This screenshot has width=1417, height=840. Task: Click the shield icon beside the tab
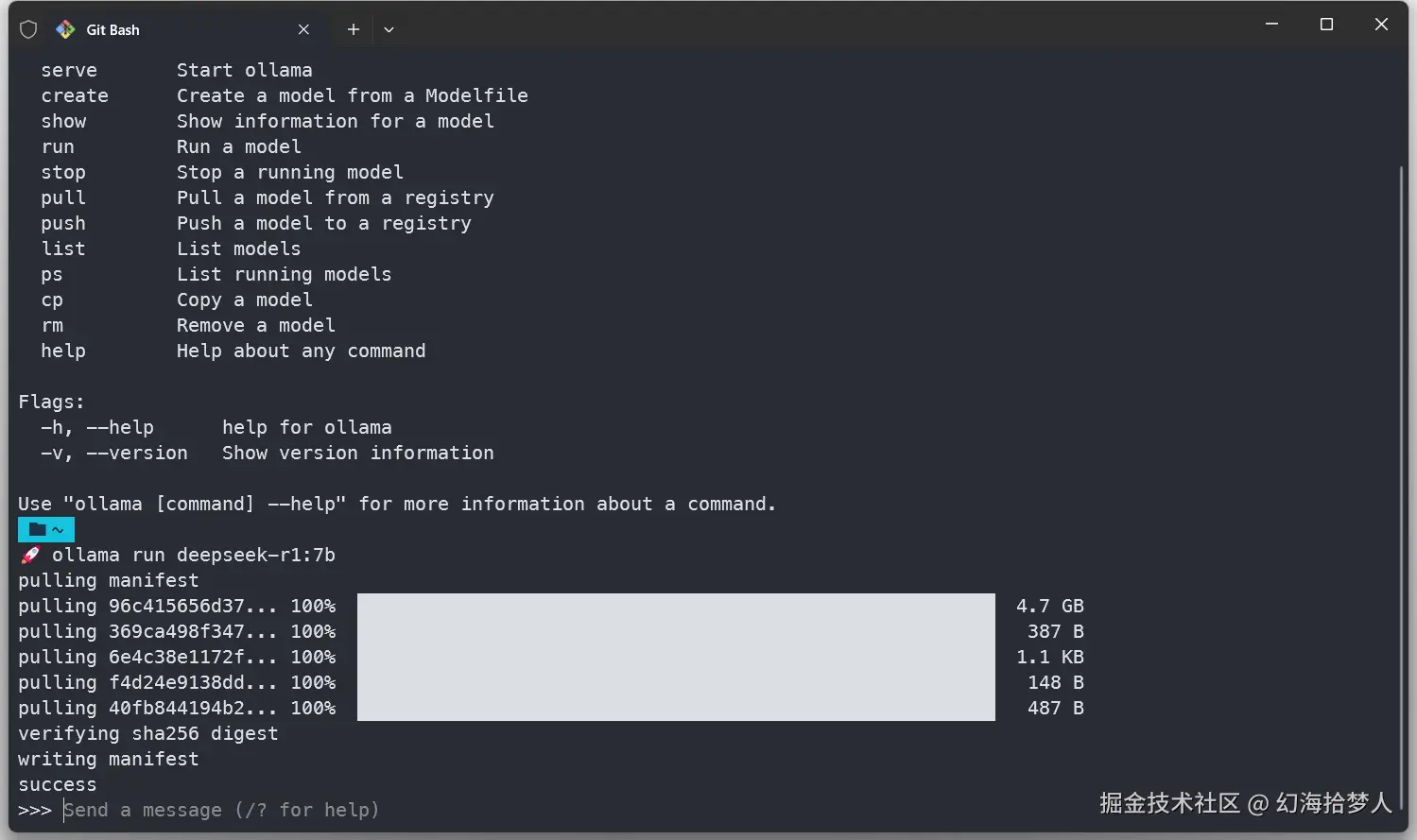click(28, 29)
